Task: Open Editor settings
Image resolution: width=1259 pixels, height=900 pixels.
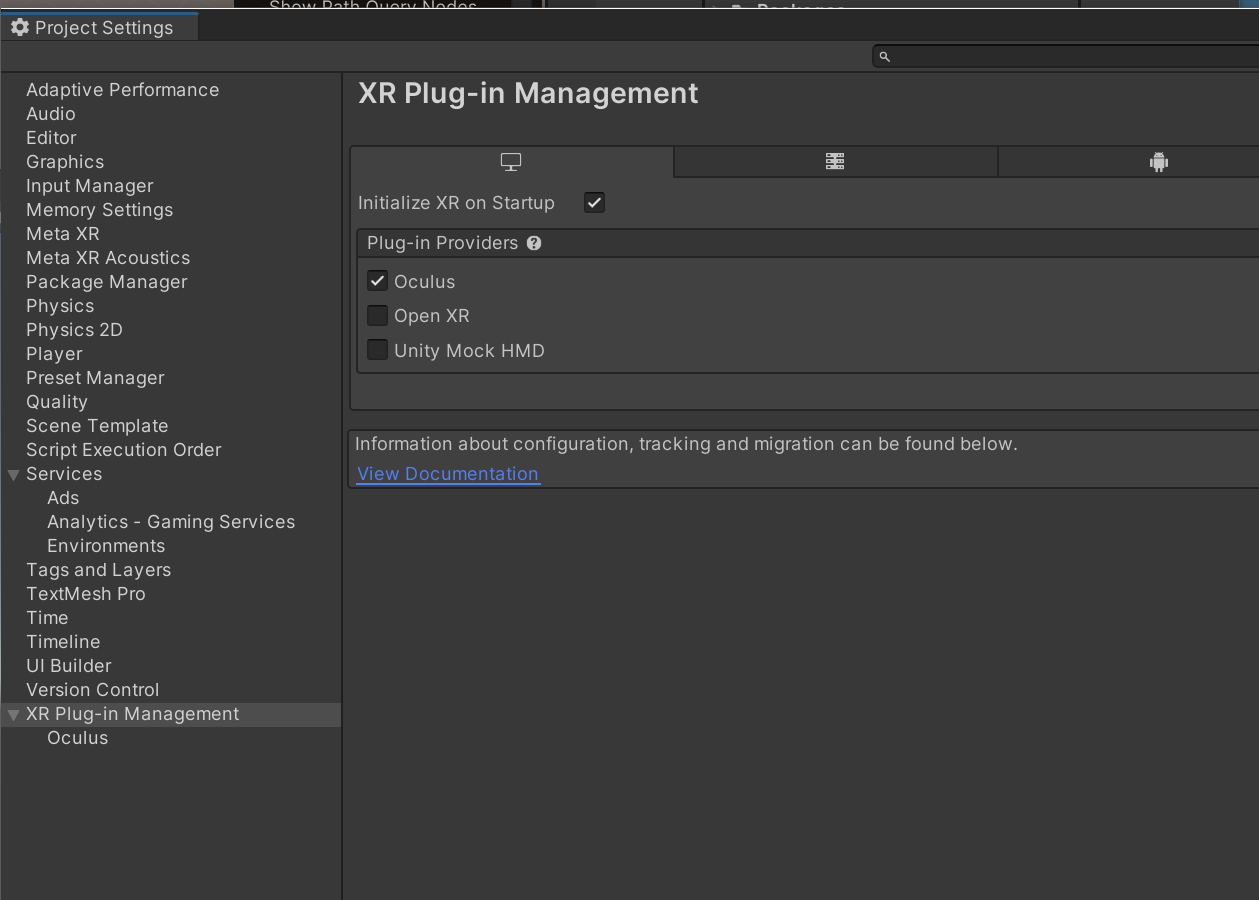Action: (51, 138)
